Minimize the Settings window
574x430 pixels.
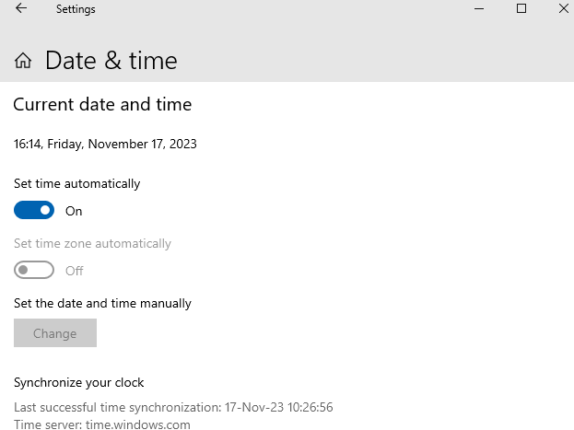point(479,8)
